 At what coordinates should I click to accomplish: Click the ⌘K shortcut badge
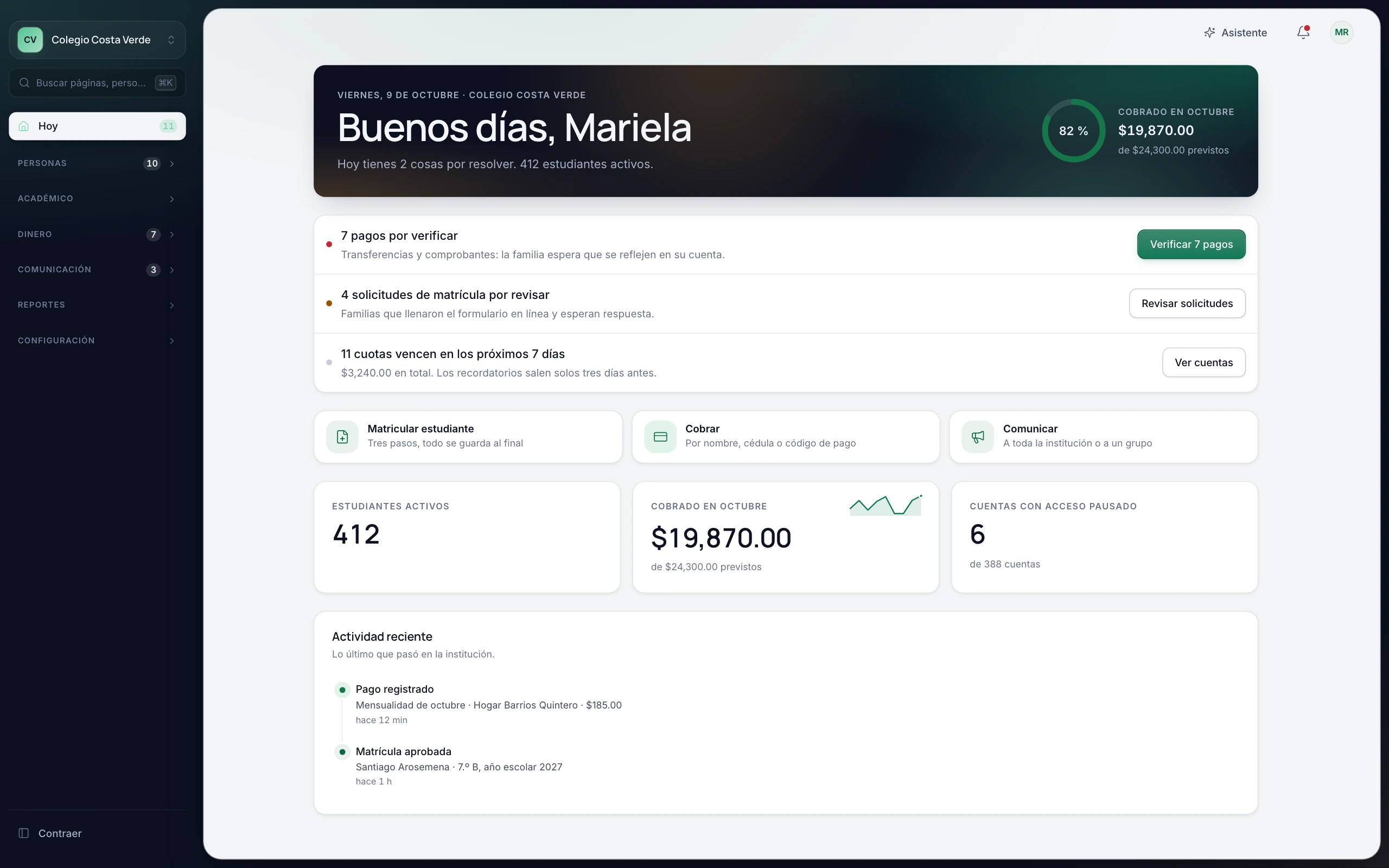(x=165, y=82)
